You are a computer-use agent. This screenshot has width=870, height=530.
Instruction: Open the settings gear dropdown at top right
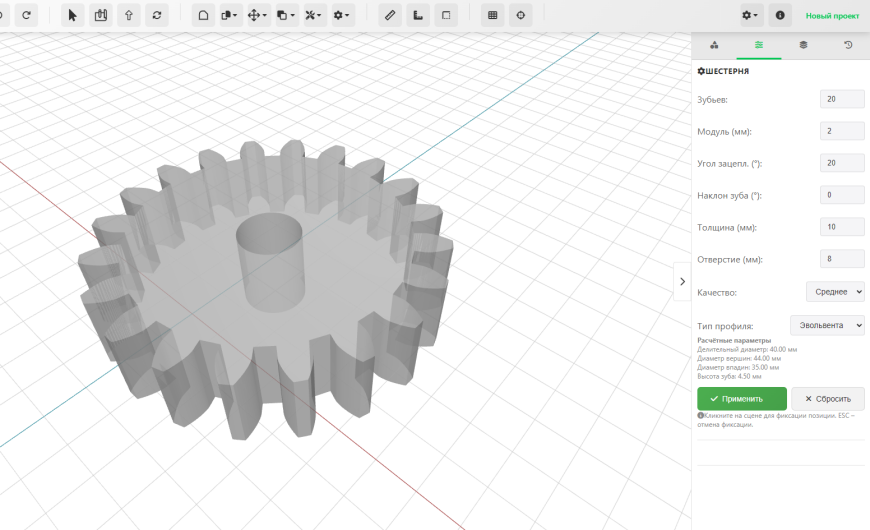(x=750, y=16)
